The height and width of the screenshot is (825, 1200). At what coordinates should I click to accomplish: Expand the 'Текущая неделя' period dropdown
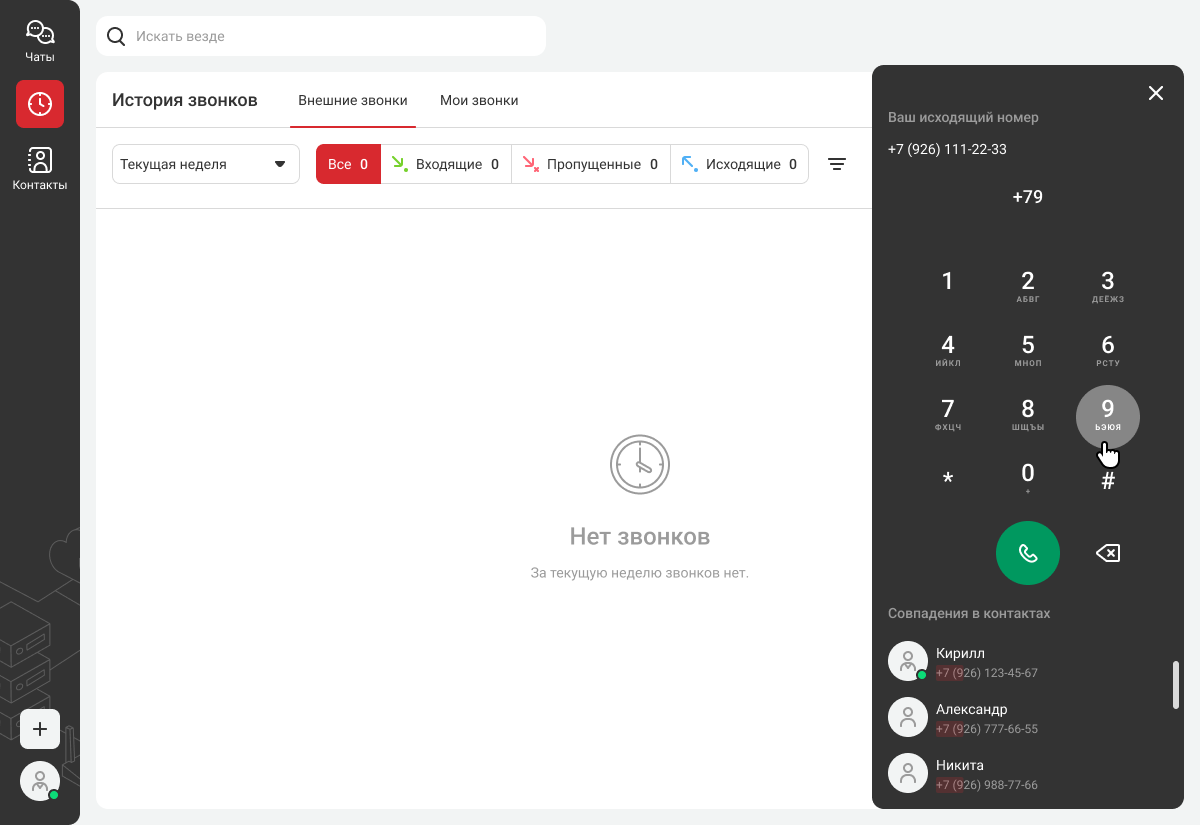pos(206,164)
